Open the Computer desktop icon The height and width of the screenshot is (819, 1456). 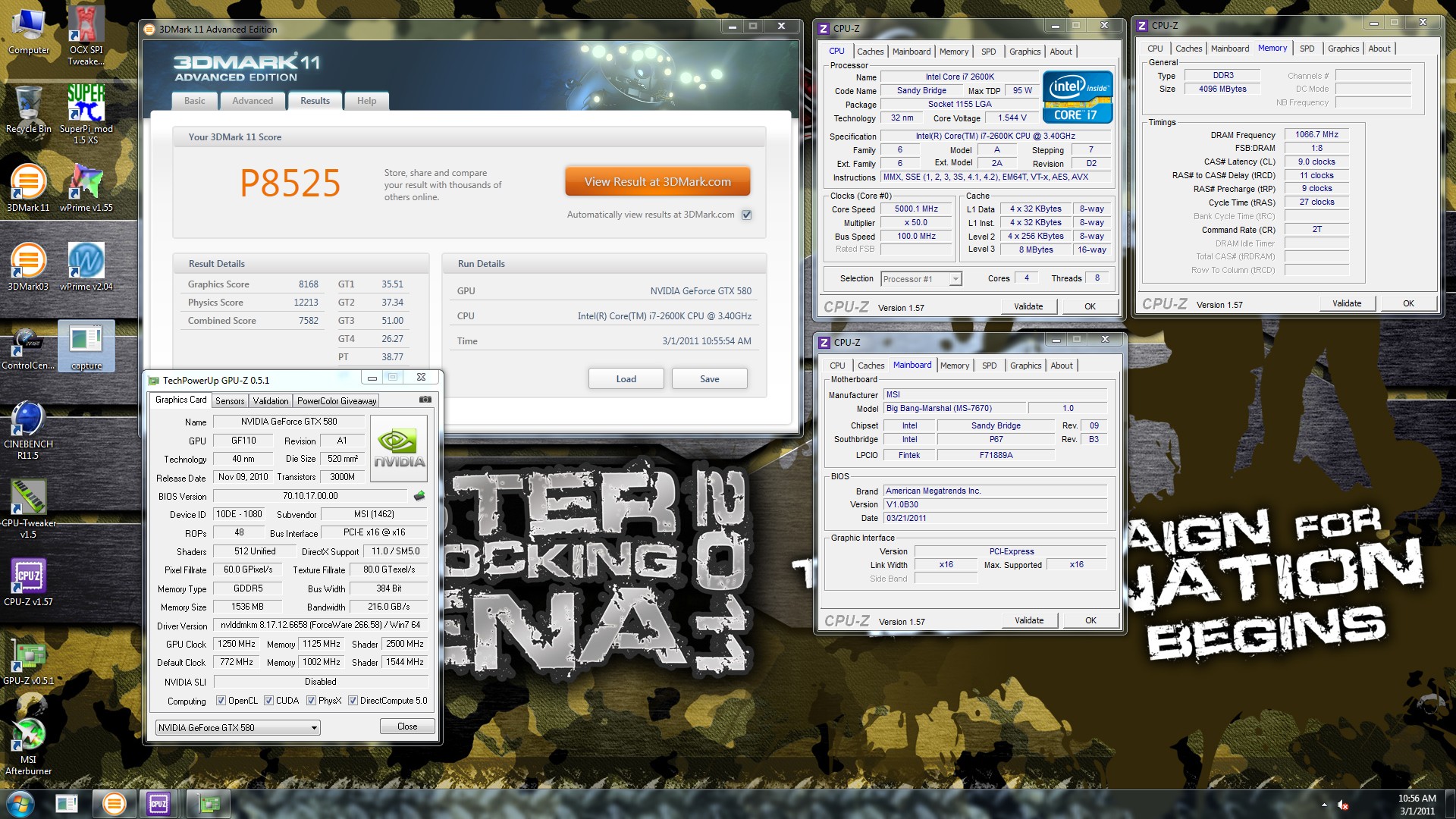[29, 32]
